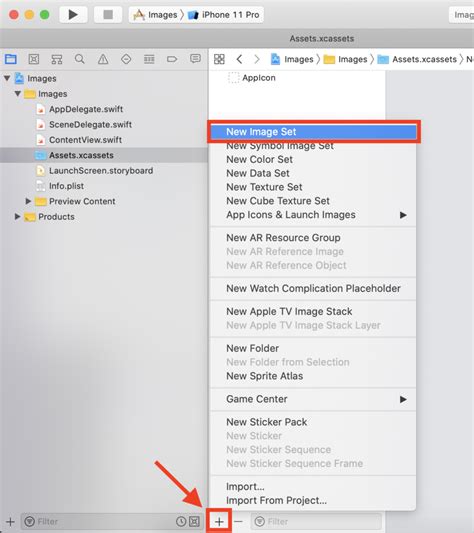Click Images folder in jump bar
The height and width of the screenshot is (533, 474).
[x=345, y=59]
